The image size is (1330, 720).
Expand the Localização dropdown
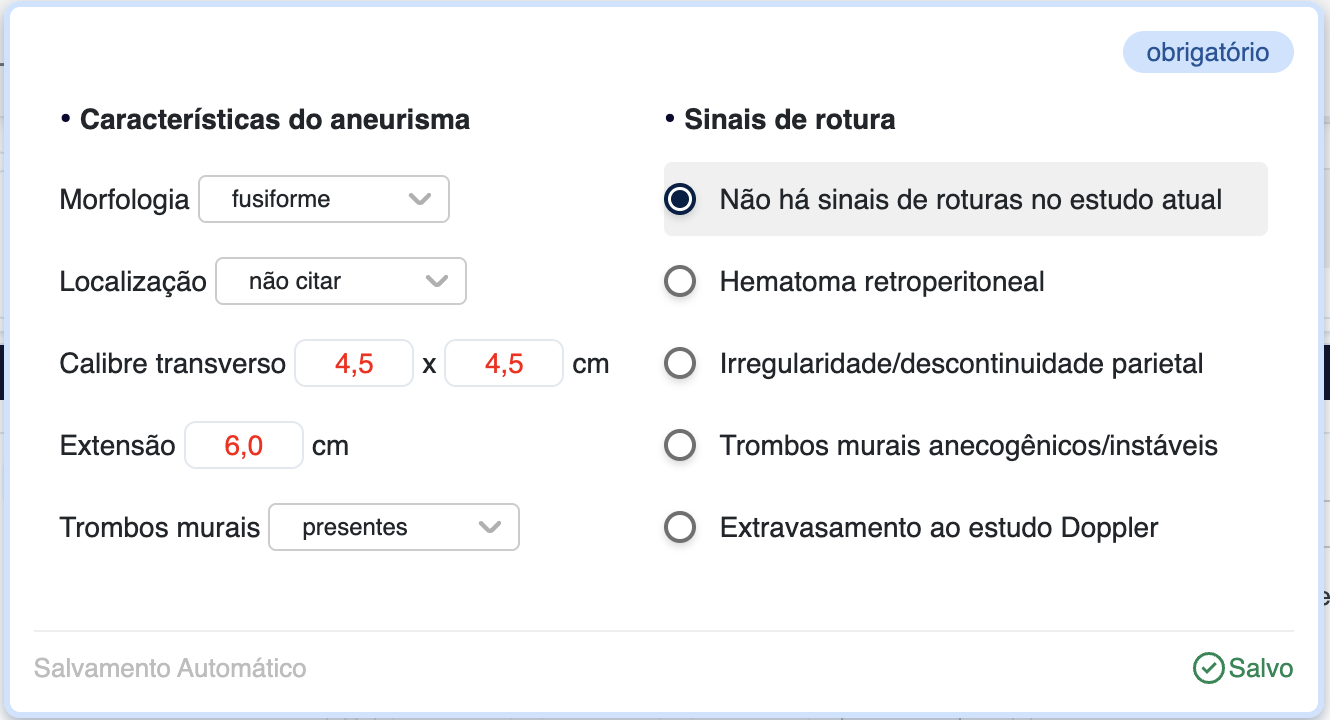tap(340, 281)
